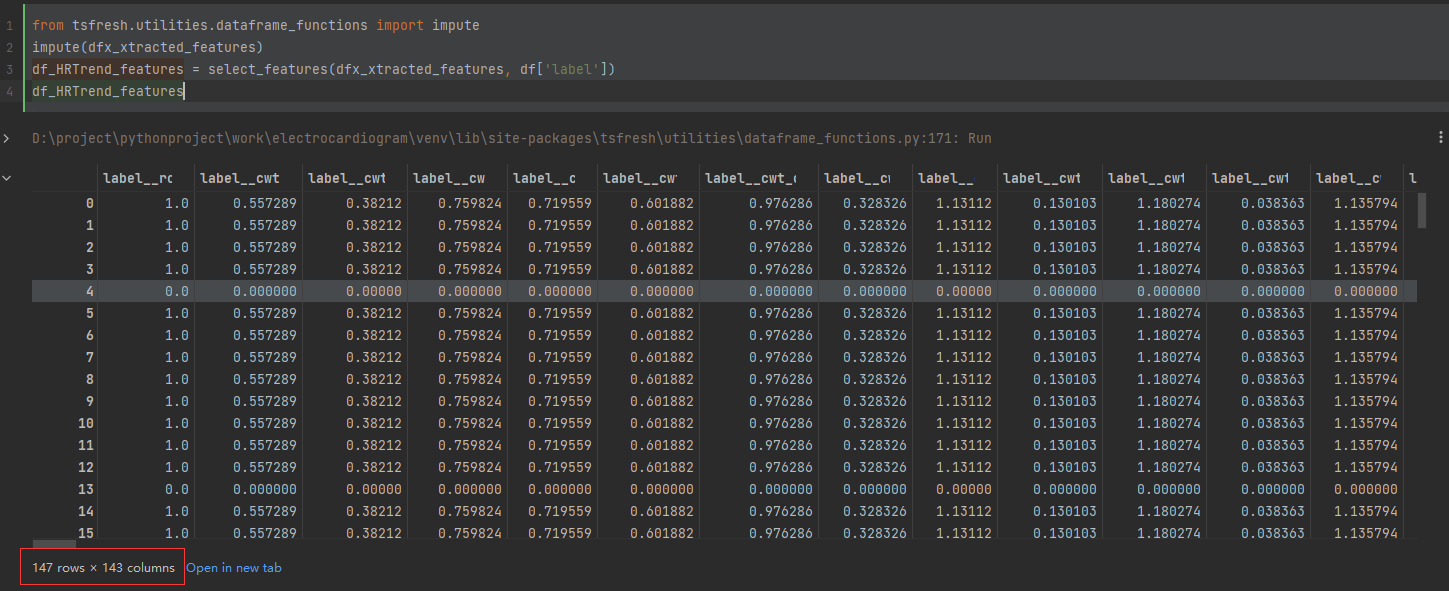The width and height of the screenshot is (1449, 591).
Task: Sort by the label__rc column header
Action: point(137,179)
